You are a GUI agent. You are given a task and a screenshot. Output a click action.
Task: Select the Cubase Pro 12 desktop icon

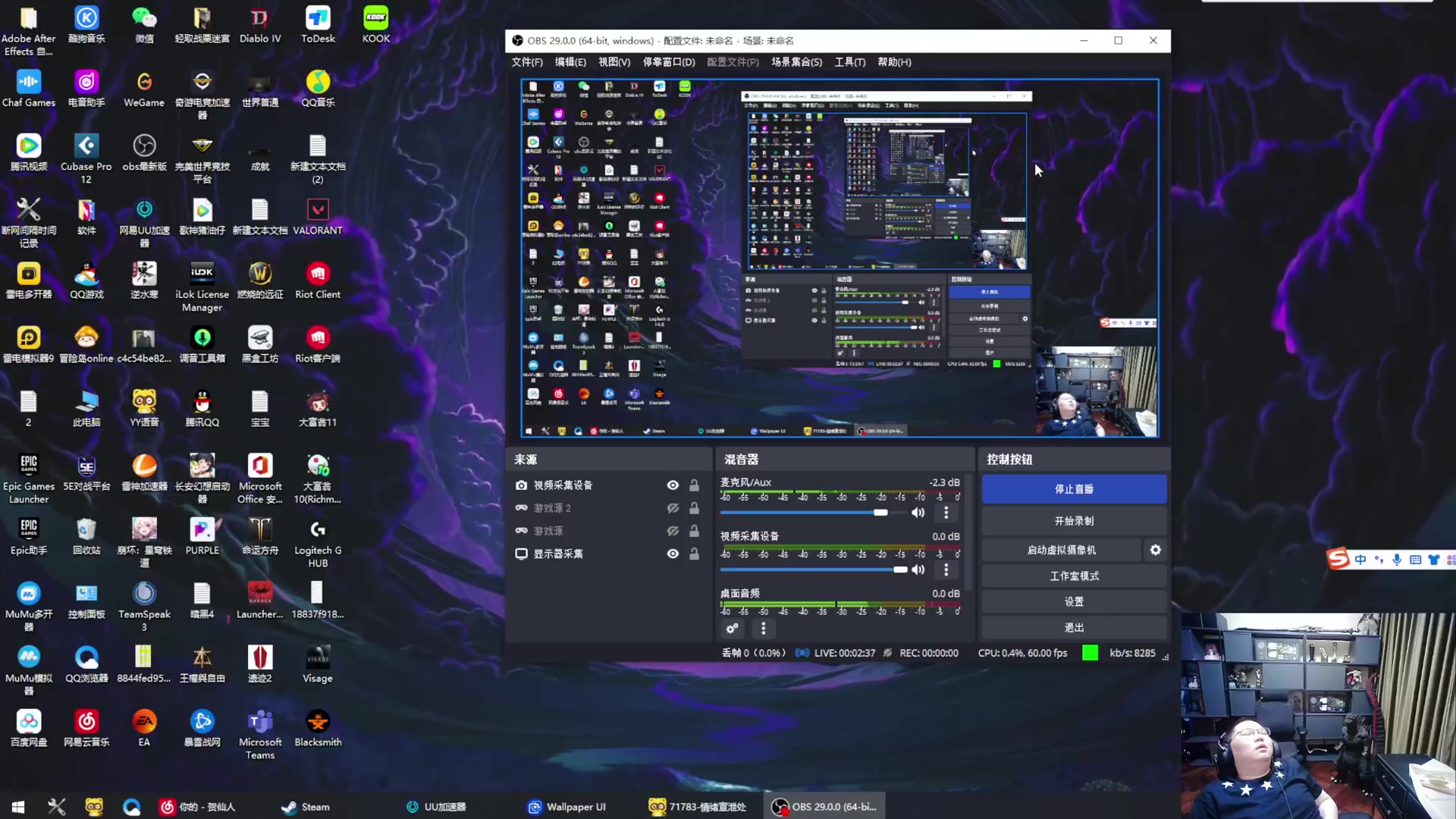point(86,159)
